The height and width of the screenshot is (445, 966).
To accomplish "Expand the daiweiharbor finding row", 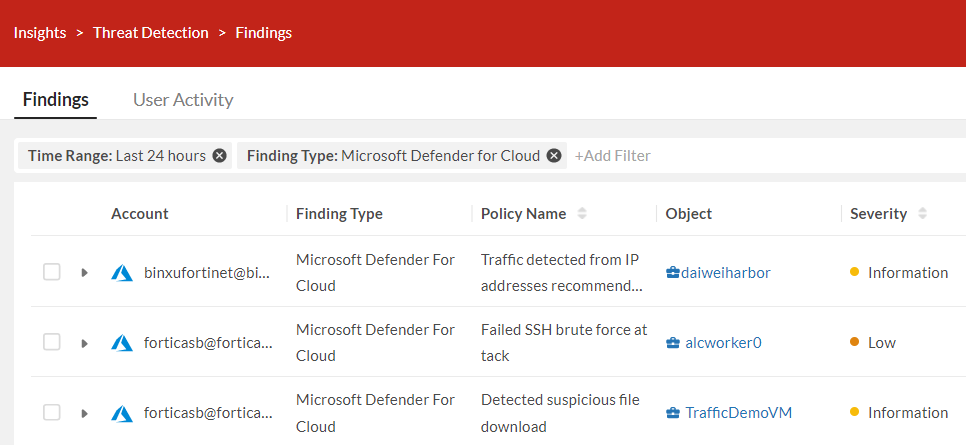I will pos(85,273).
